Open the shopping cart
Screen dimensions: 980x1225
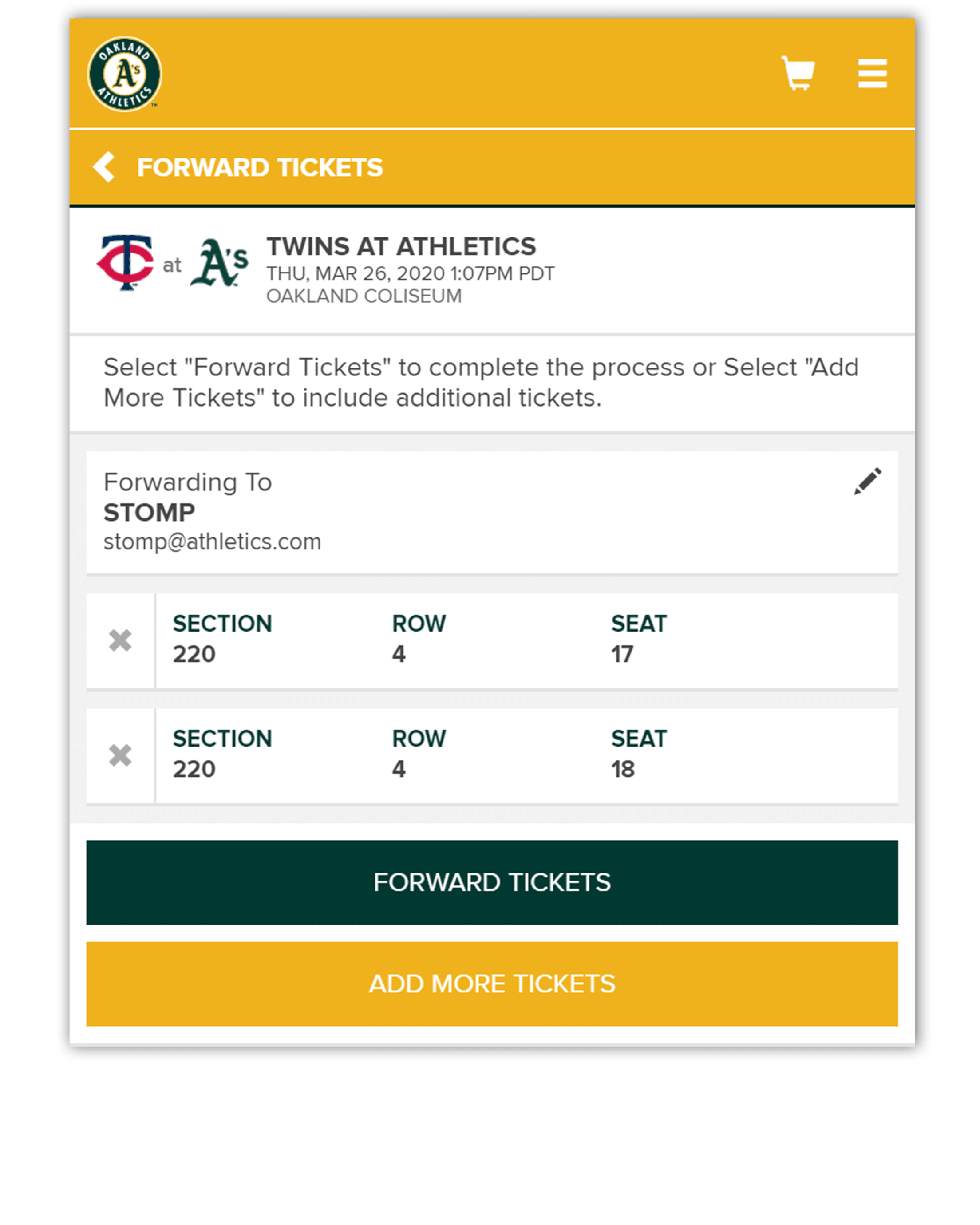pyautogui.click(x=797, y=73)
